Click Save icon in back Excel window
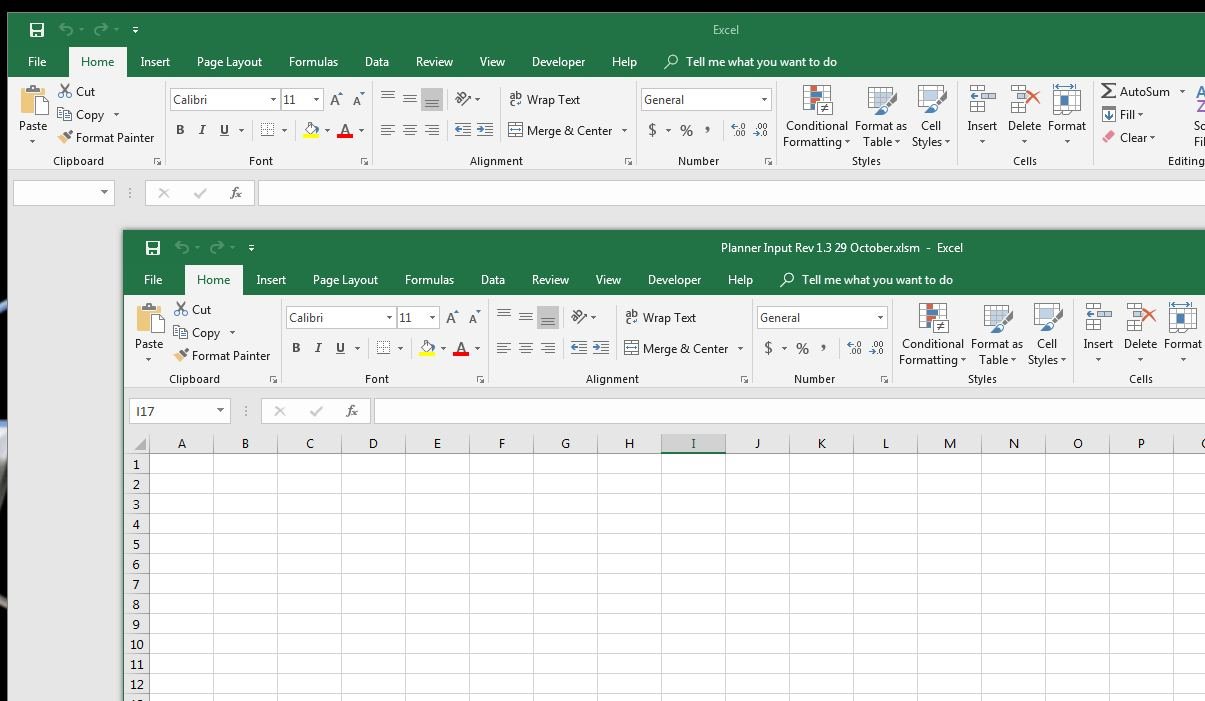Screen dimensions: 1205x701 coord(37,30)
